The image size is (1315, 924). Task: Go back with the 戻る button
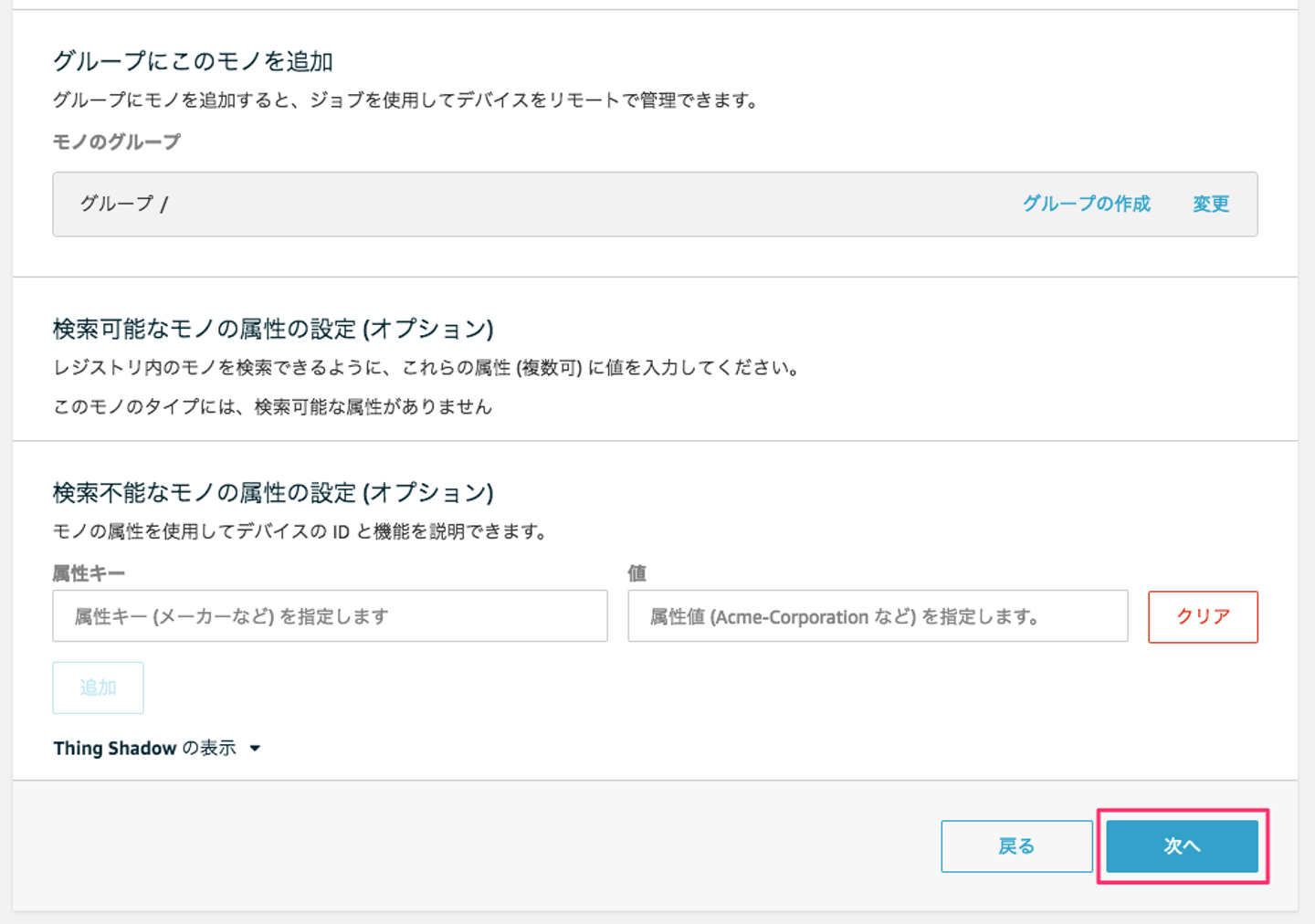[1016, 846]
